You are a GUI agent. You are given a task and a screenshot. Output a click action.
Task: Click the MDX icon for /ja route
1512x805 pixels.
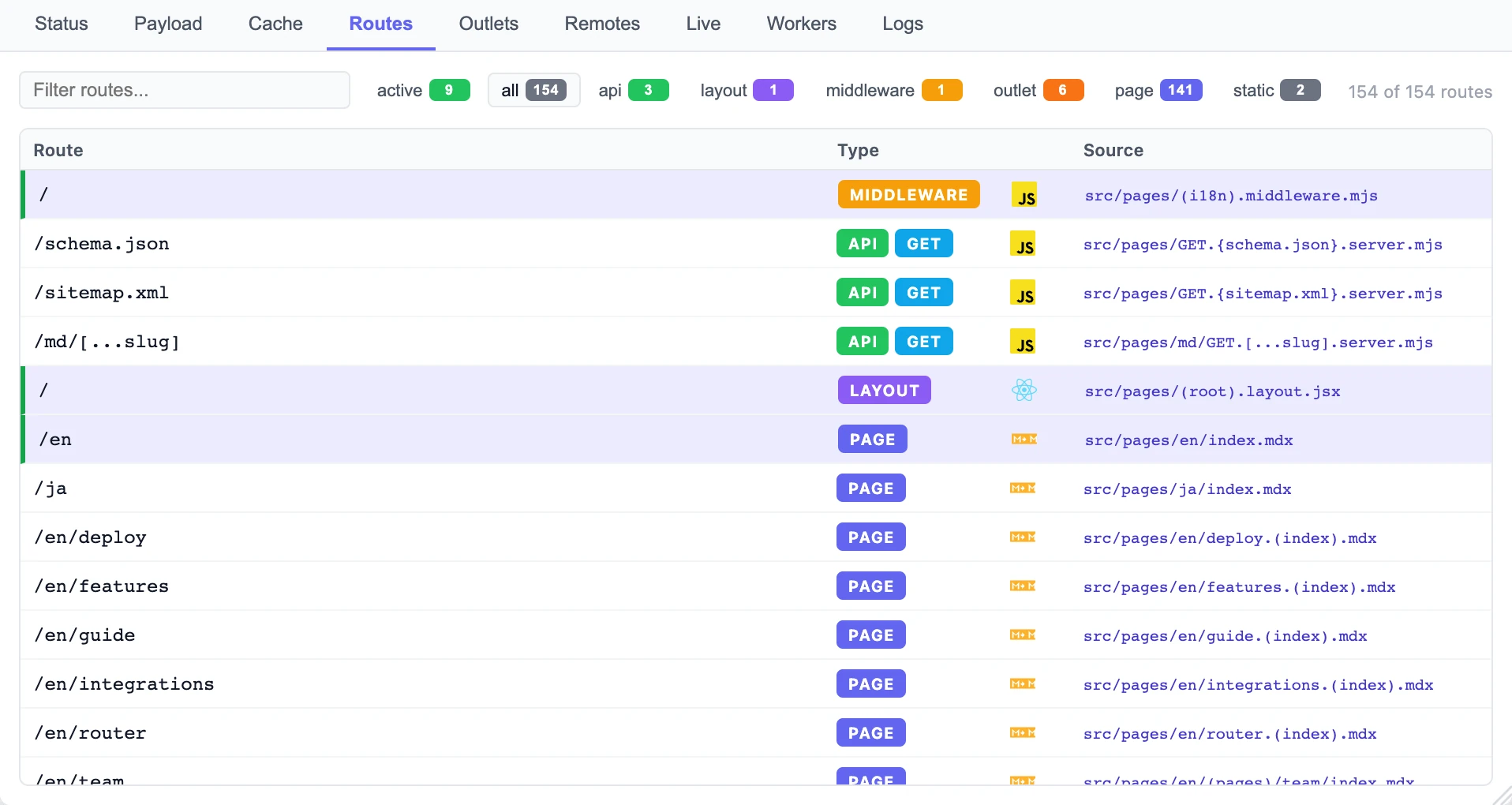click(1023, 489)
